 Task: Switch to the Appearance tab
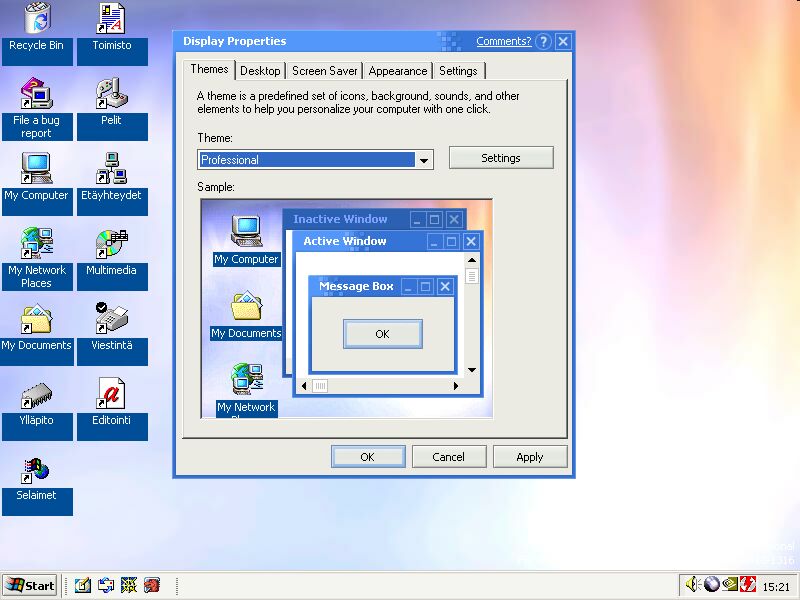[397, 71]
